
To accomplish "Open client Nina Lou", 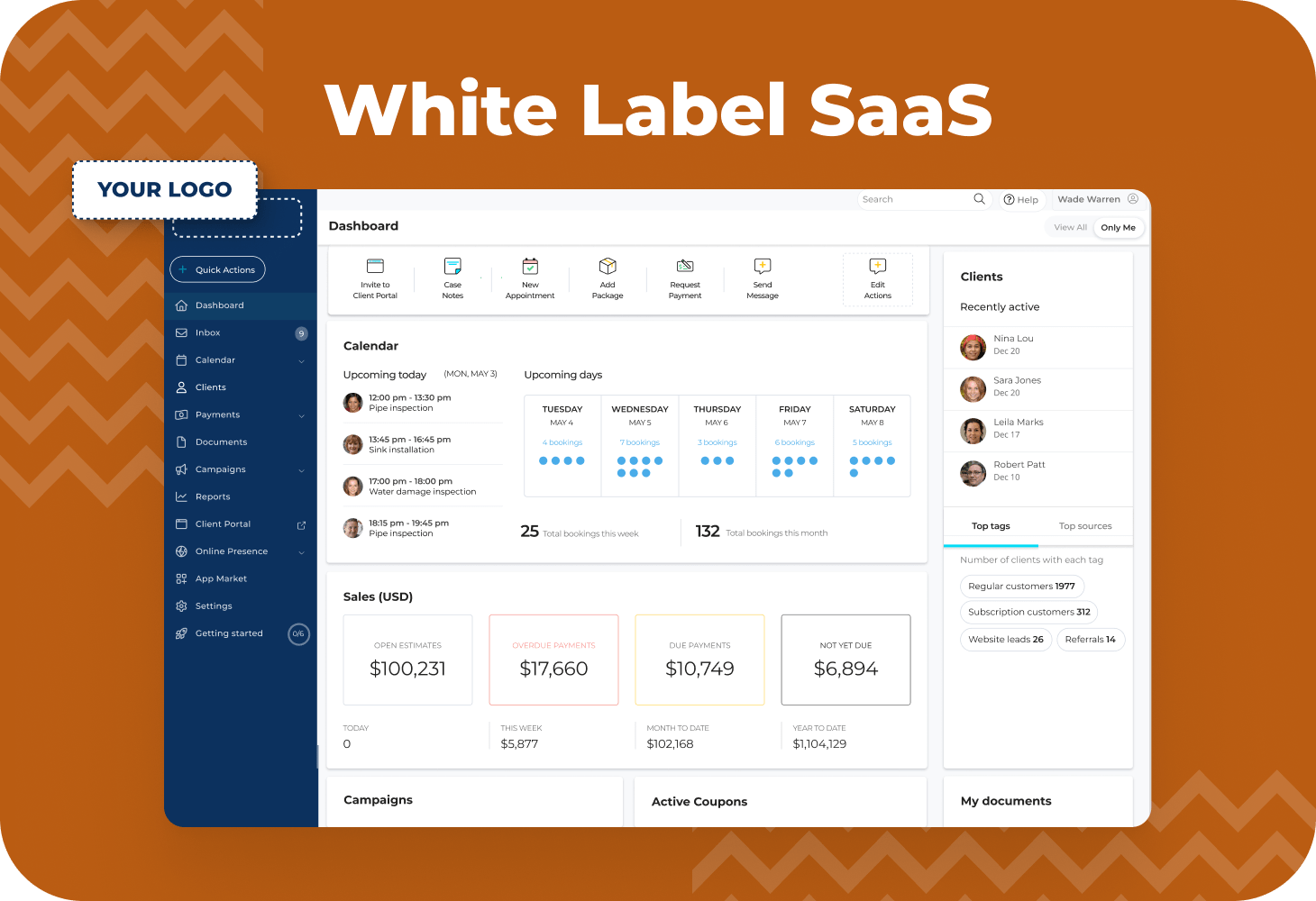I will pos(1037,347).
